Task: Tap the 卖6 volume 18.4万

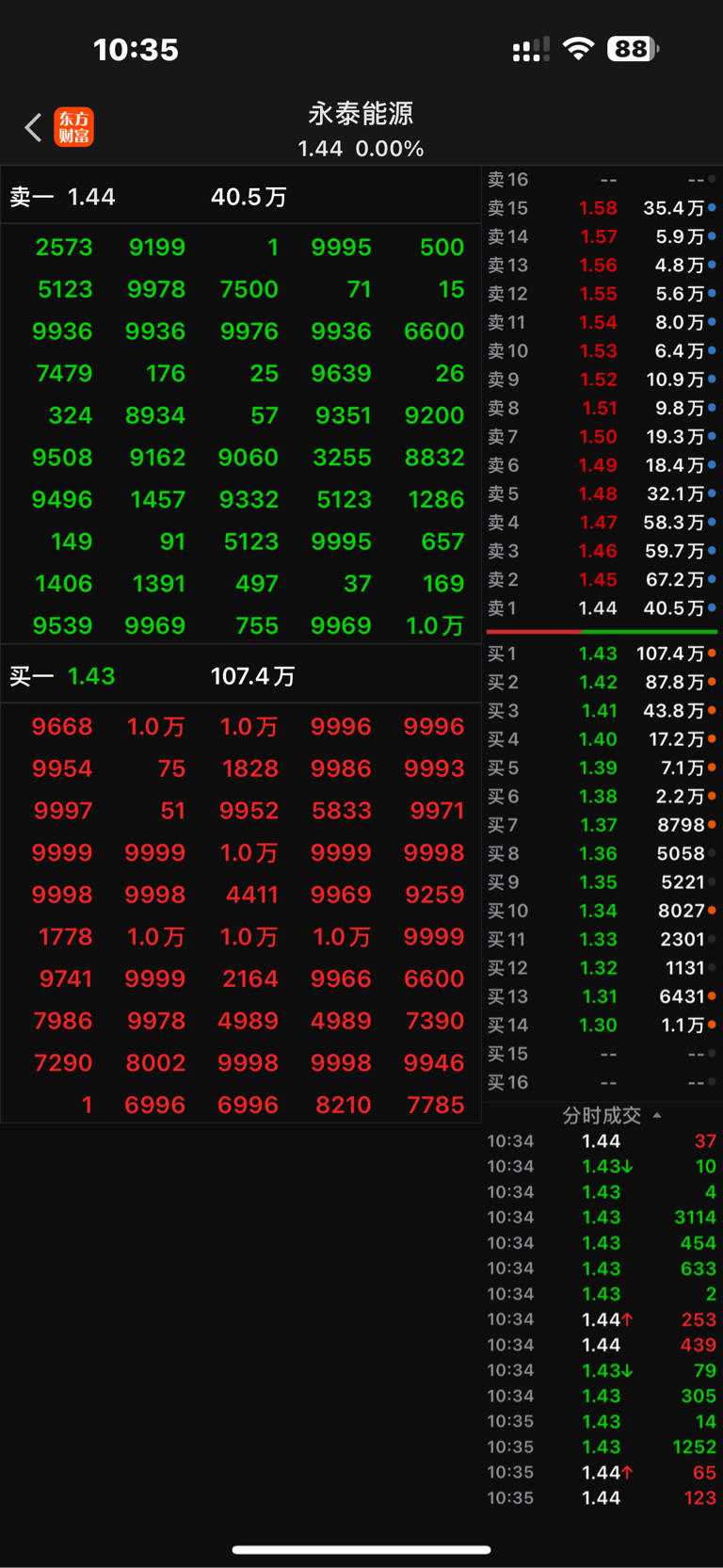Action: 675,465
